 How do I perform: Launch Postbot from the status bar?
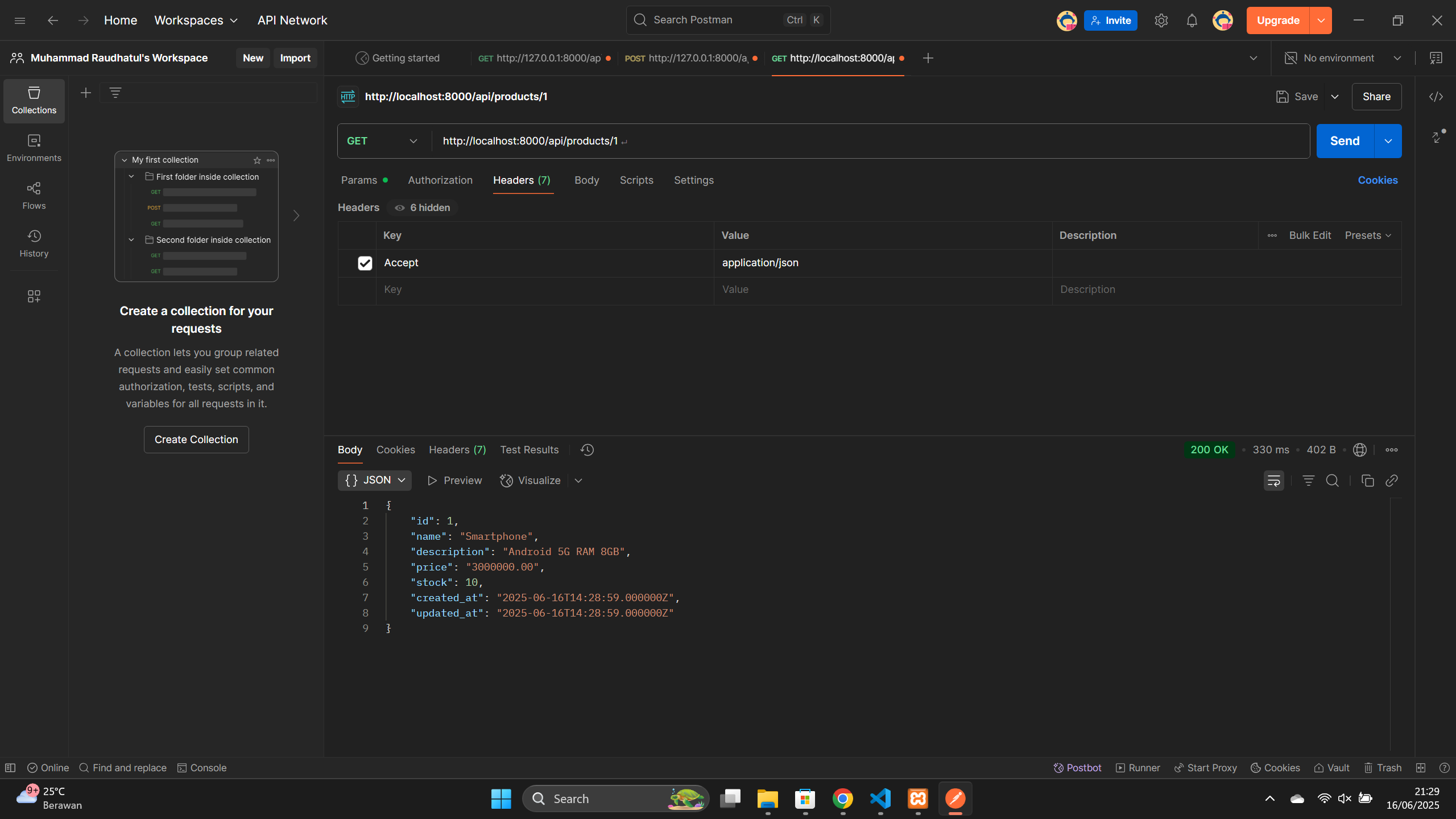point(1077,768)
